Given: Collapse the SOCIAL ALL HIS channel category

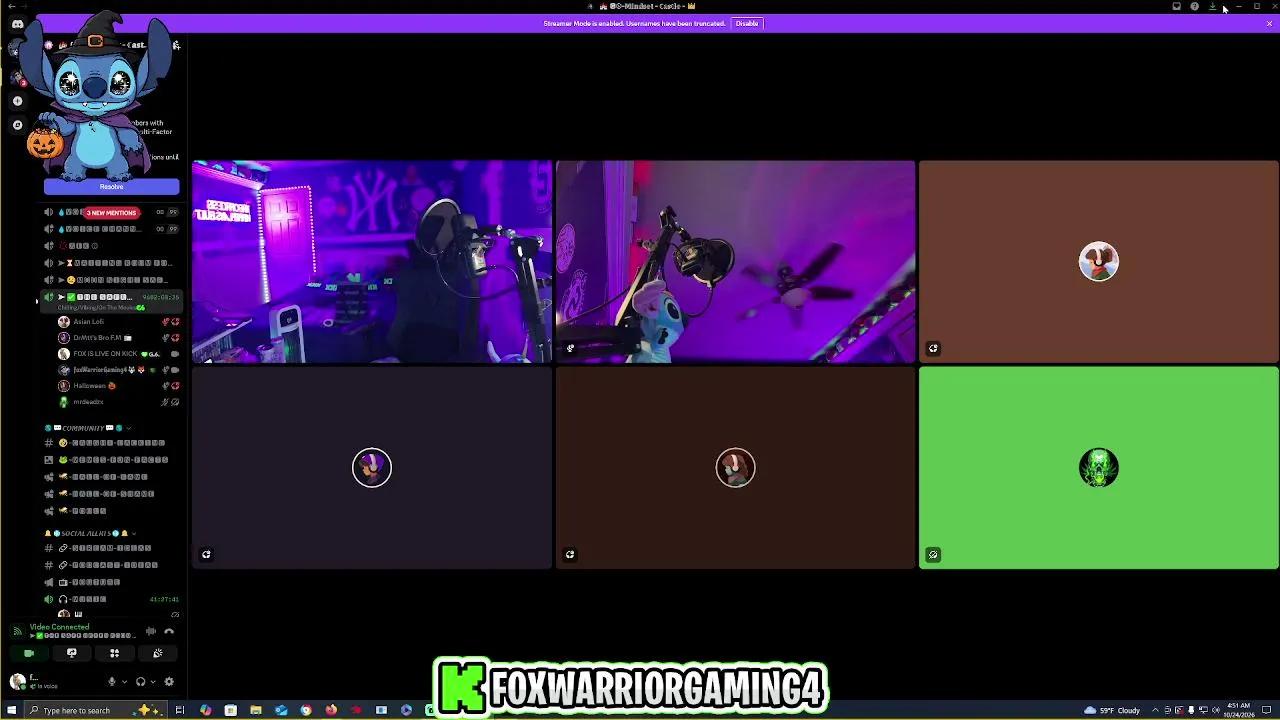Looking at the screenshot, I should (90, 533).
